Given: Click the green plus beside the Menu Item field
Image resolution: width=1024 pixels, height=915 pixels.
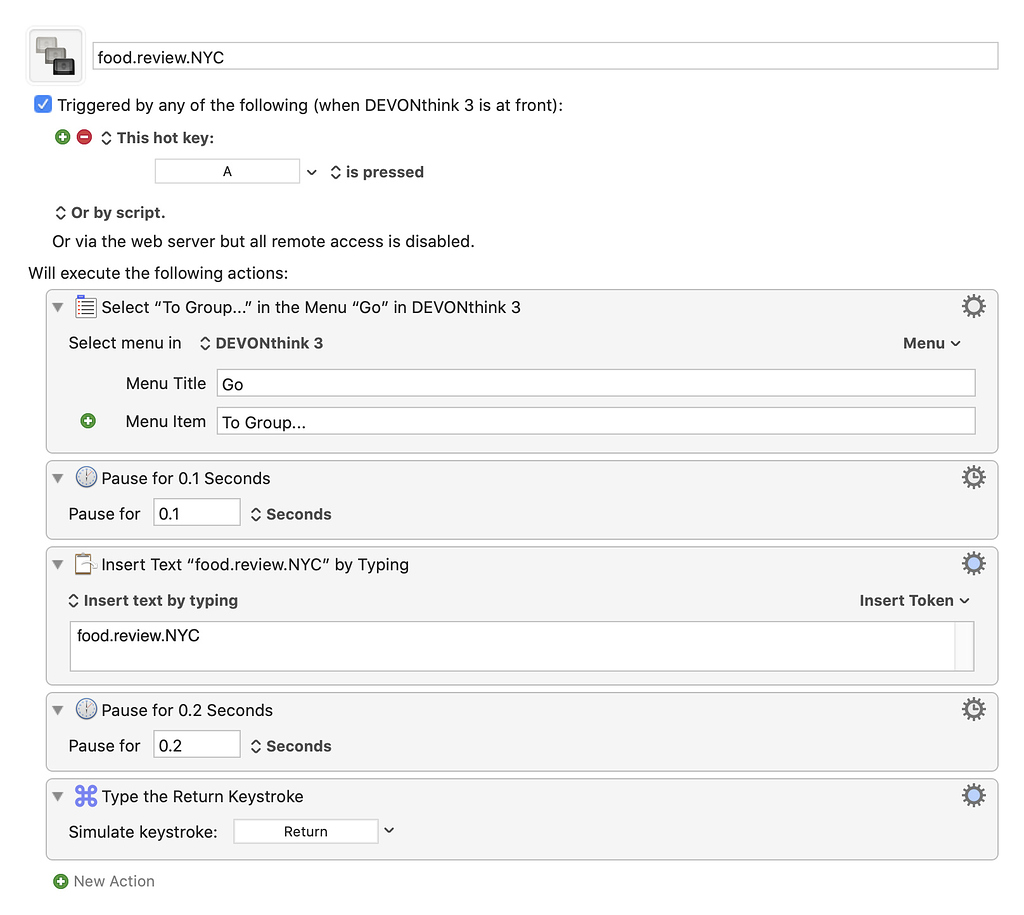Looking at the screenshot, I should [x=88, y=420].
